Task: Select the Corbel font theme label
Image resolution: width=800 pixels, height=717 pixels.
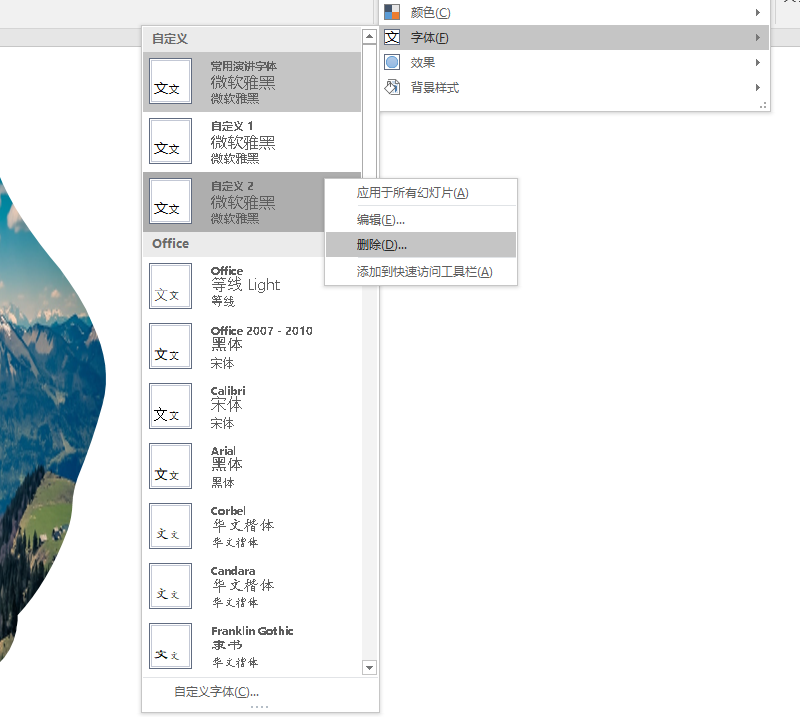Action: click(228, 511)
